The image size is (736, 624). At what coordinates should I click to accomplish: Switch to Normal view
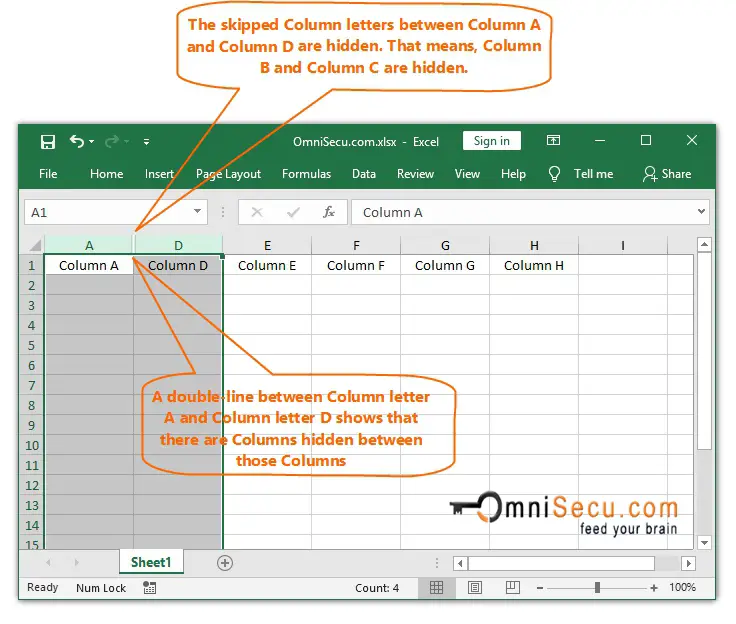click(x=436, y=588)
